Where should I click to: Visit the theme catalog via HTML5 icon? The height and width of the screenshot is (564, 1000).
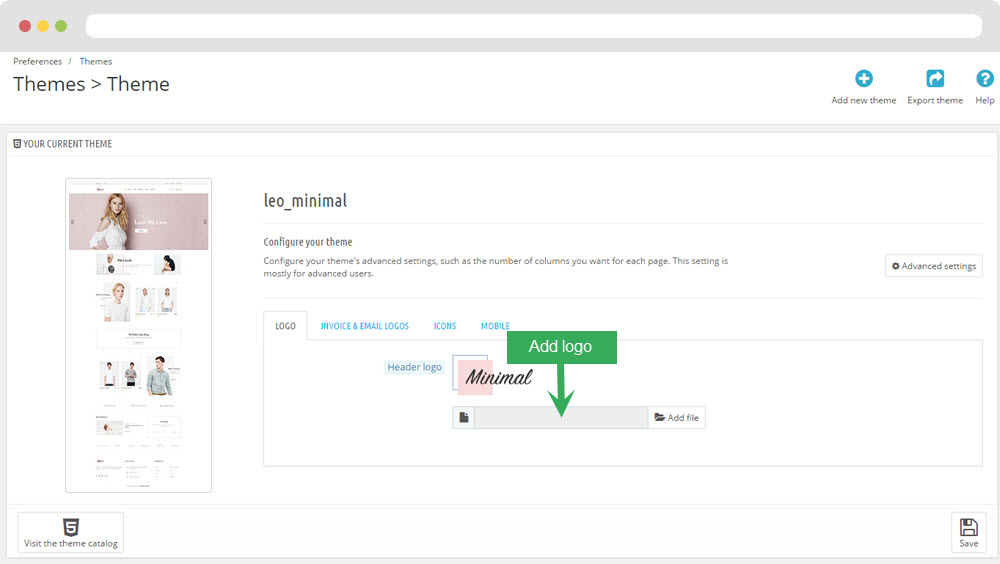coord(71,532)
